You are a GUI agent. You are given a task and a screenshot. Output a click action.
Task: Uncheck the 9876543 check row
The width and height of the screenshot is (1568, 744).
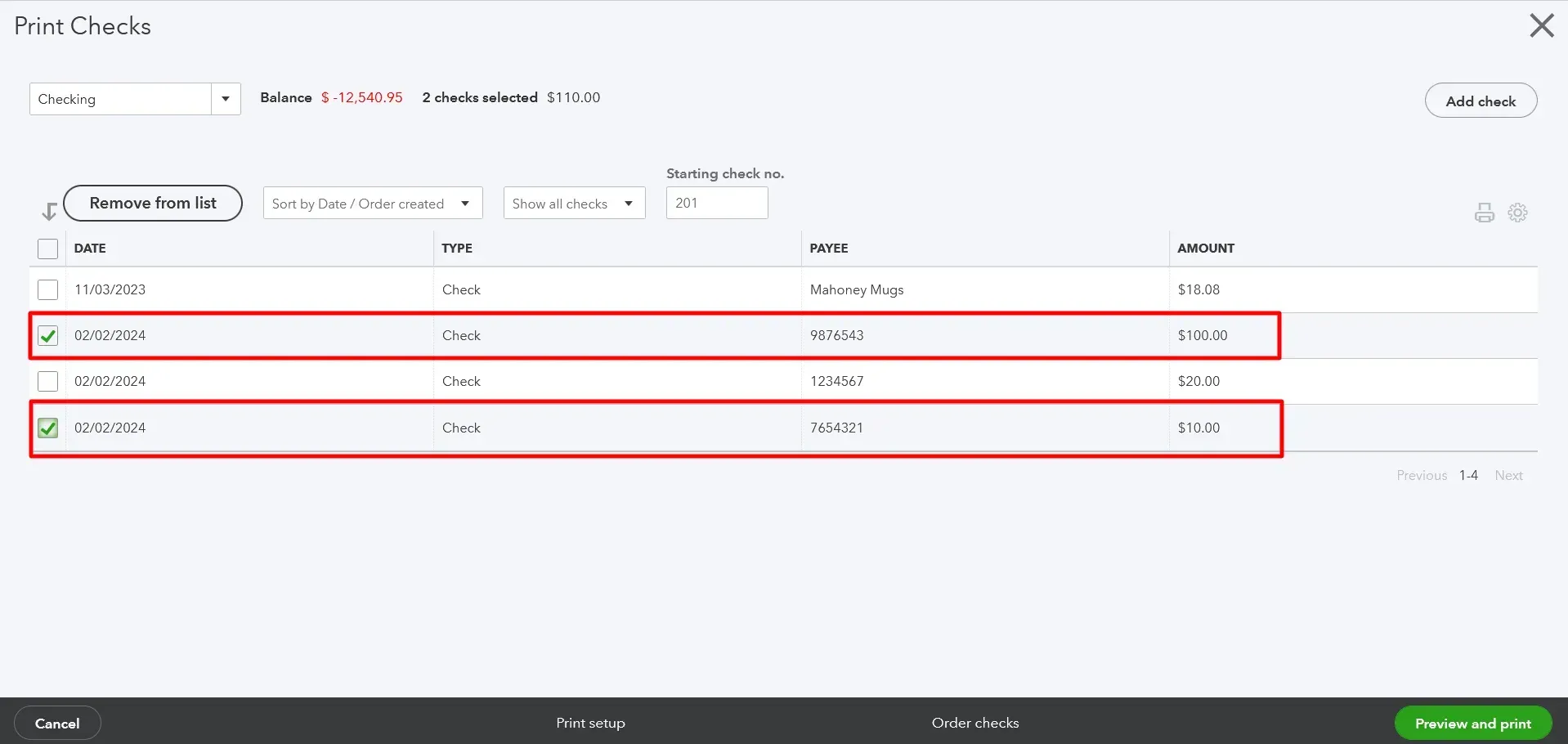pyautogui.click(x=48, y=335)
